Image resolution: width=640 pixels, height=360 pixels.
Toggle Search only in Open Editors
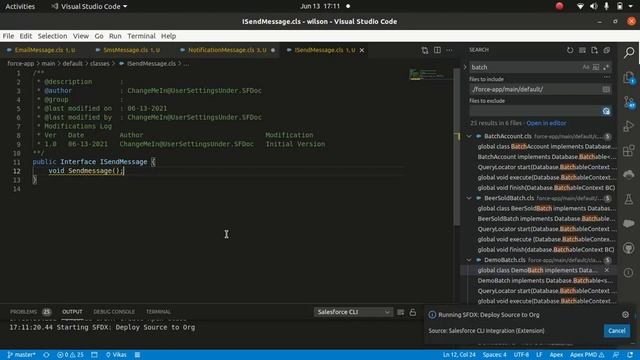[606, 89]
